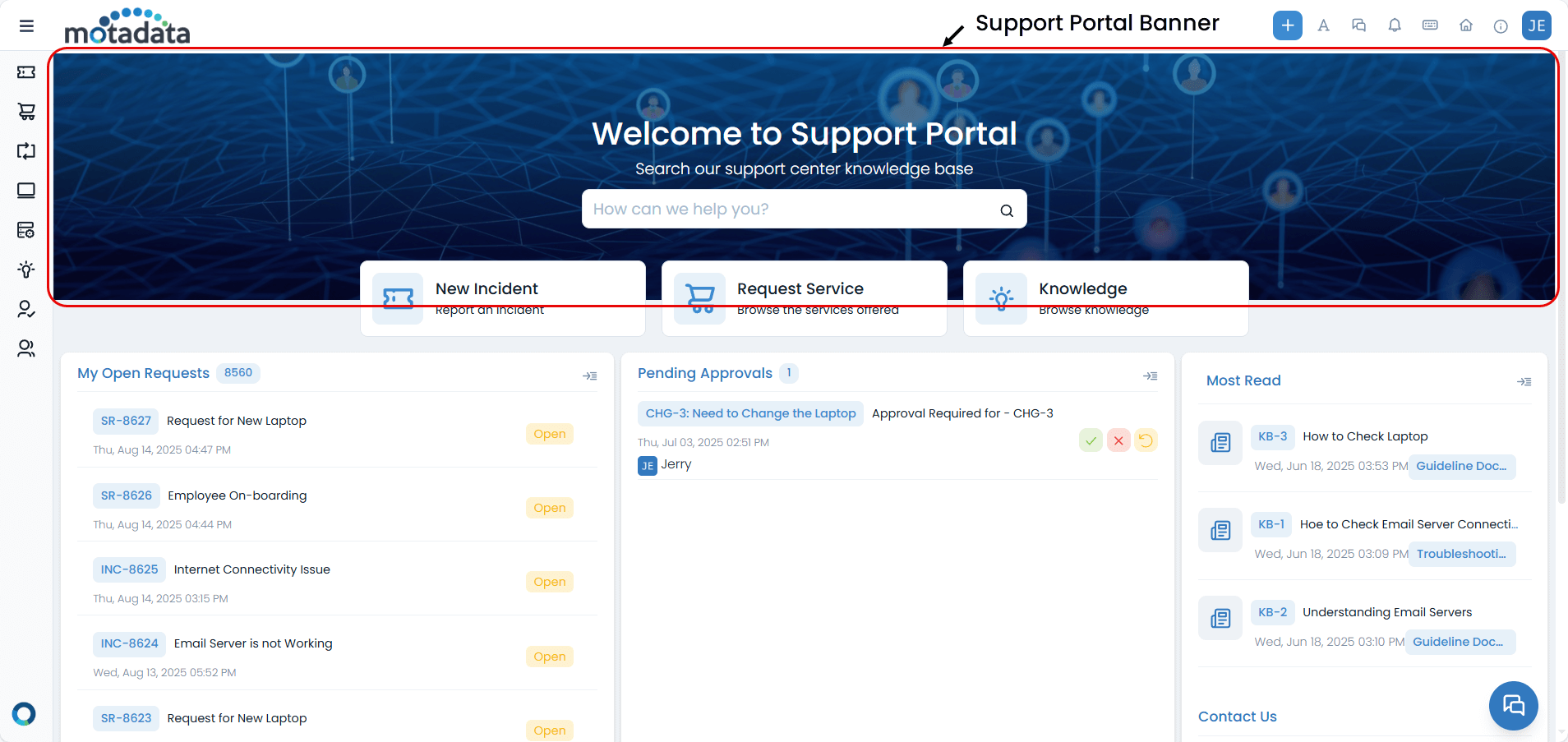
Task: Expand the Most Read filter control
Action: pyautogui.click(x=1525, y=381)
